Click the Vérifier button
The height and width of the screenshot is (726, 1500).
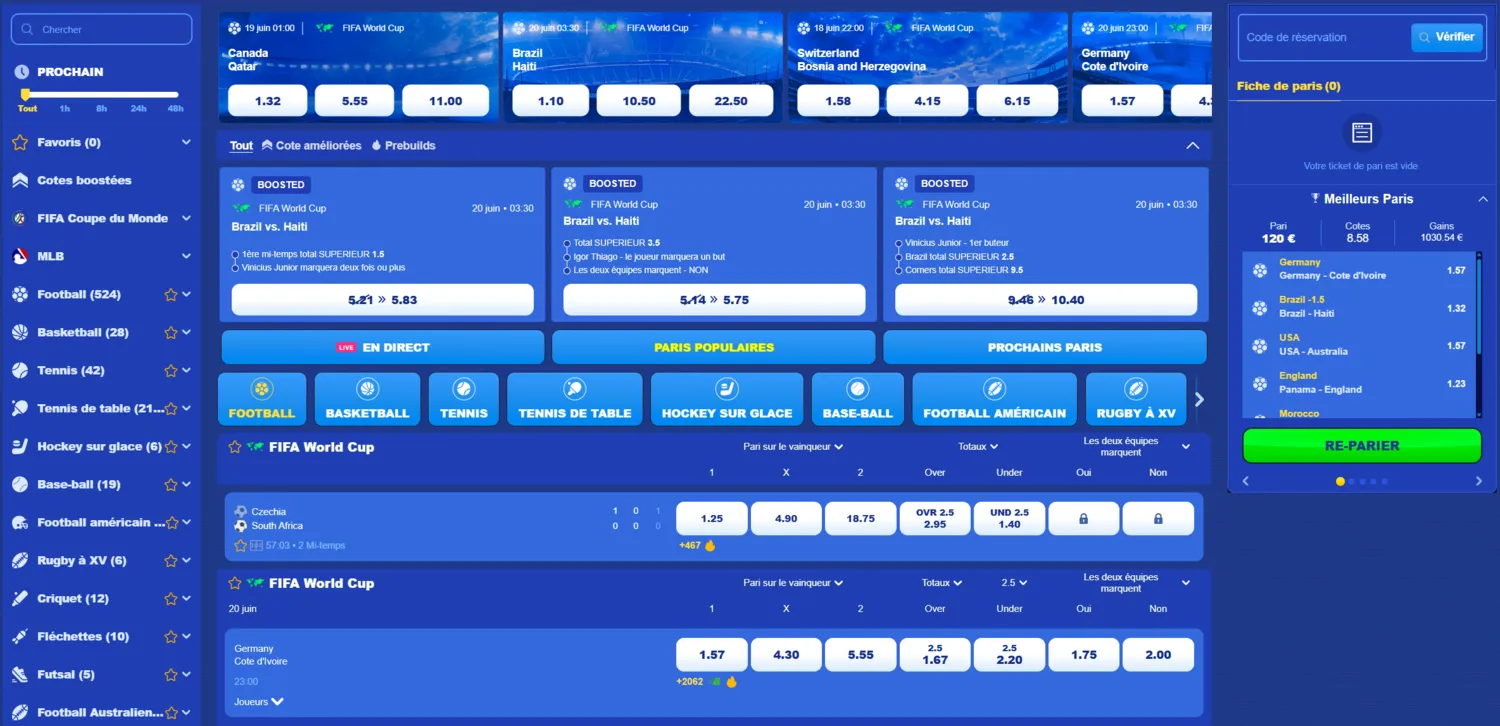coord(1446,37)
